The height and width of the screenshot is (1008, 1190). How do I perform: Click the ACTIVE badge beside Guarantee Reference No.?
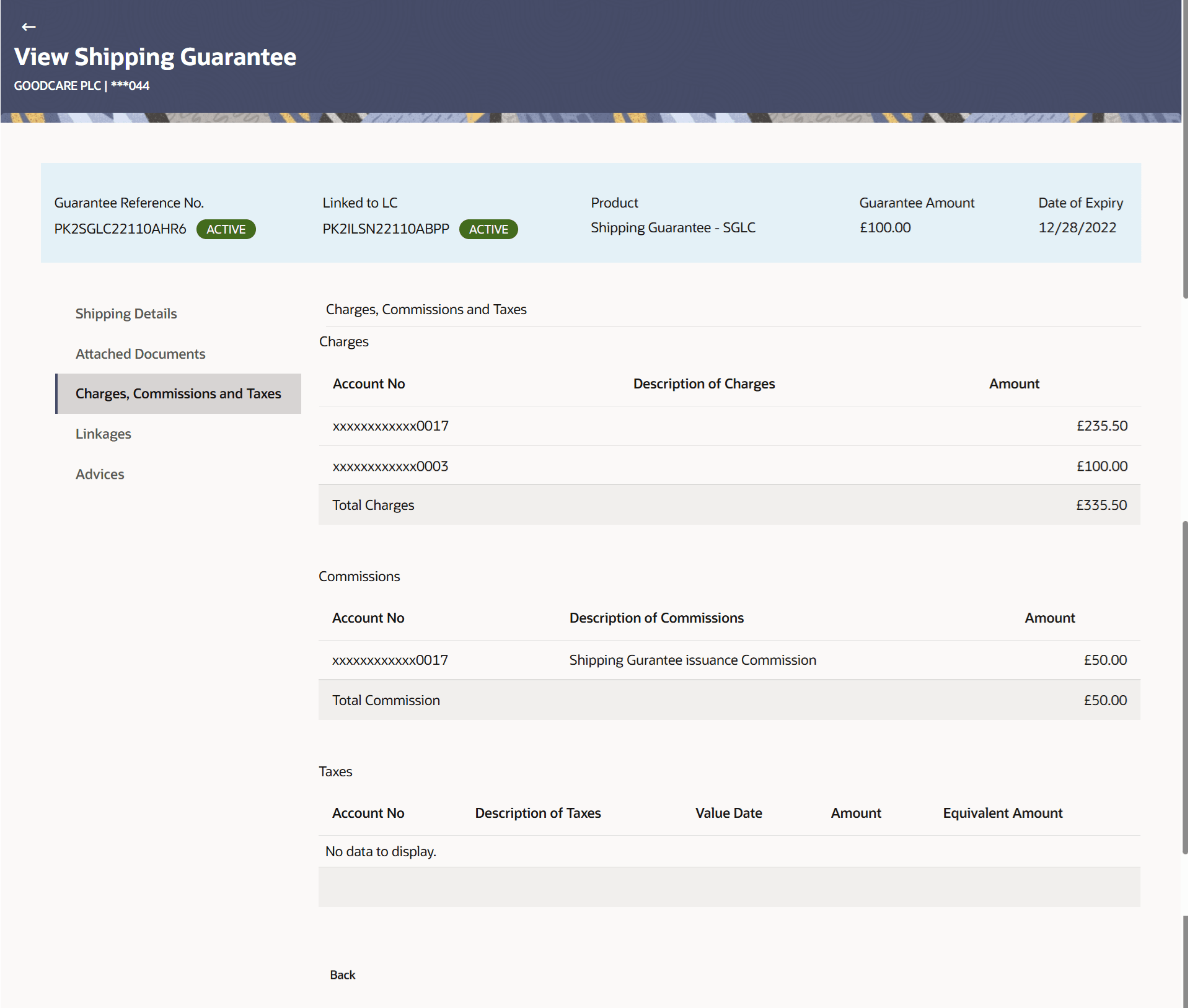tap(226, 229)
